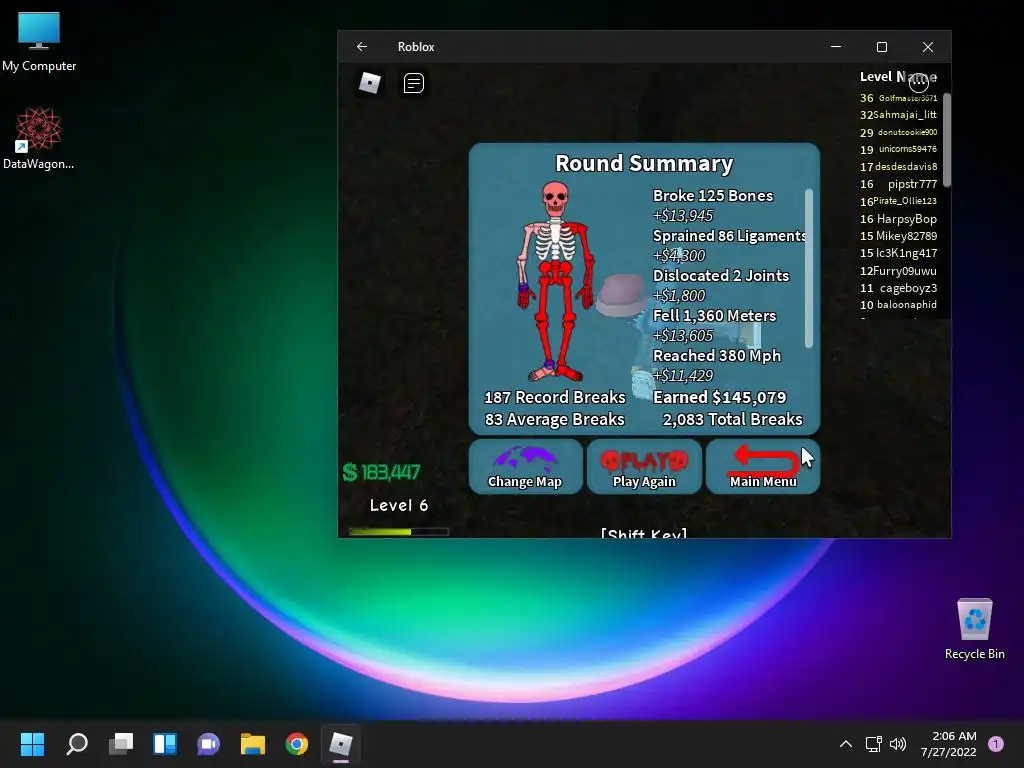1024x768 pixels.
Task: Click the Fell 1,360 Meters stat
Action: point(714,316)
